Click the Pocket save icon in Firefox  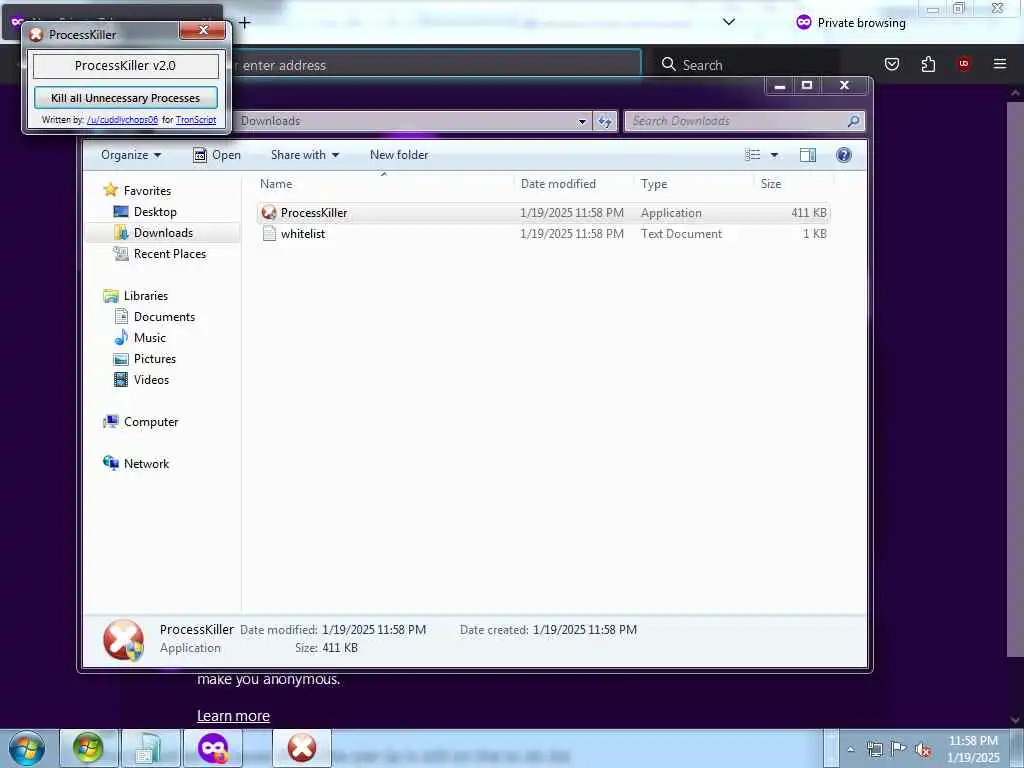891,64
